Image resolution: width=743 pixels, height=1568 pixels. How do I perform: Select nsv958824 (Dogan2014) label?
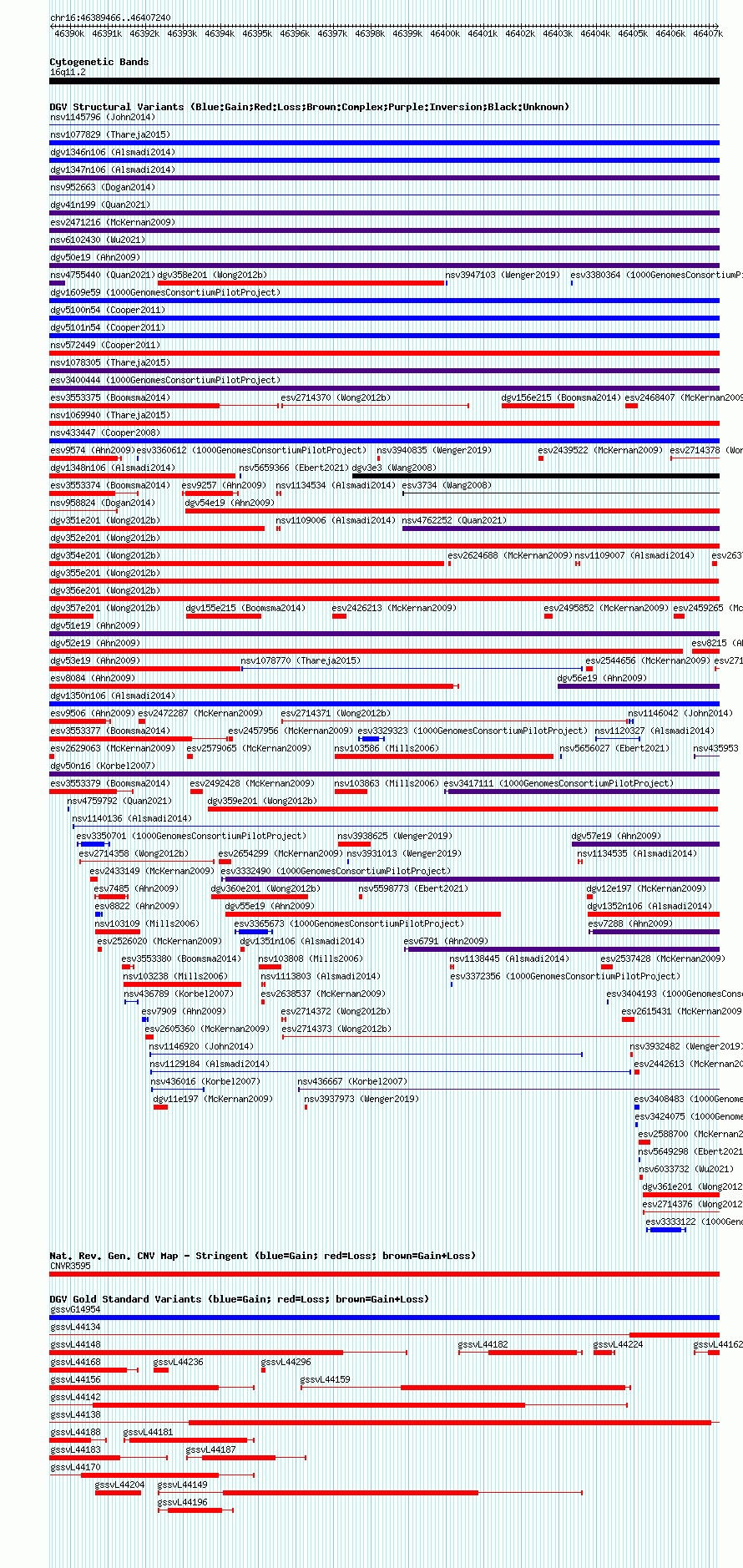point(102,503)
